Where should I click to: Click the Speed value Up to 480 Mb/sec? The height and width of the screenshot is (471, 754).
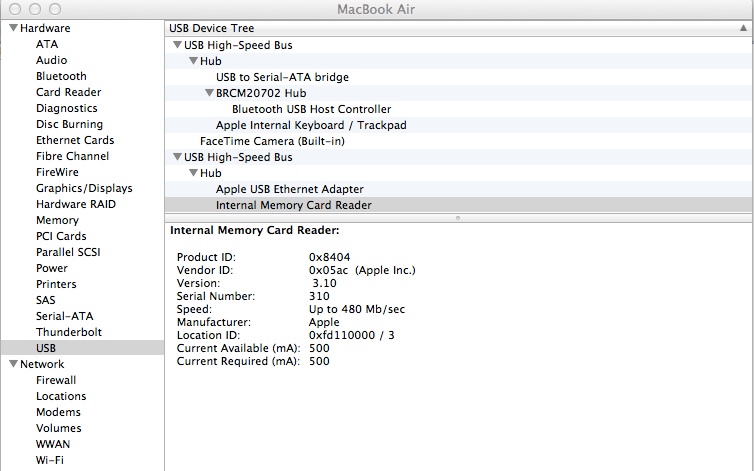[357, 309]
